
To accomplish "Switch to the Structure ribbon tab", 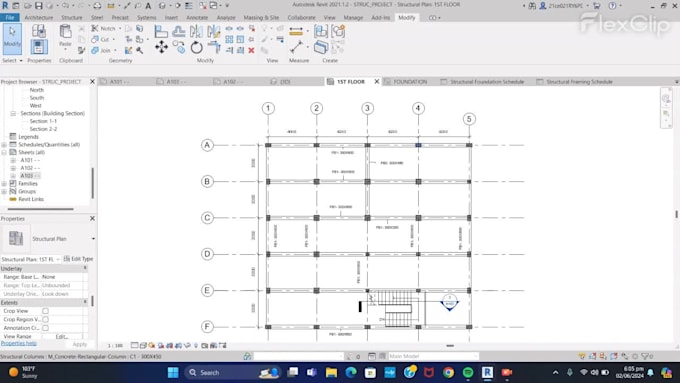I will coord(72,17).
